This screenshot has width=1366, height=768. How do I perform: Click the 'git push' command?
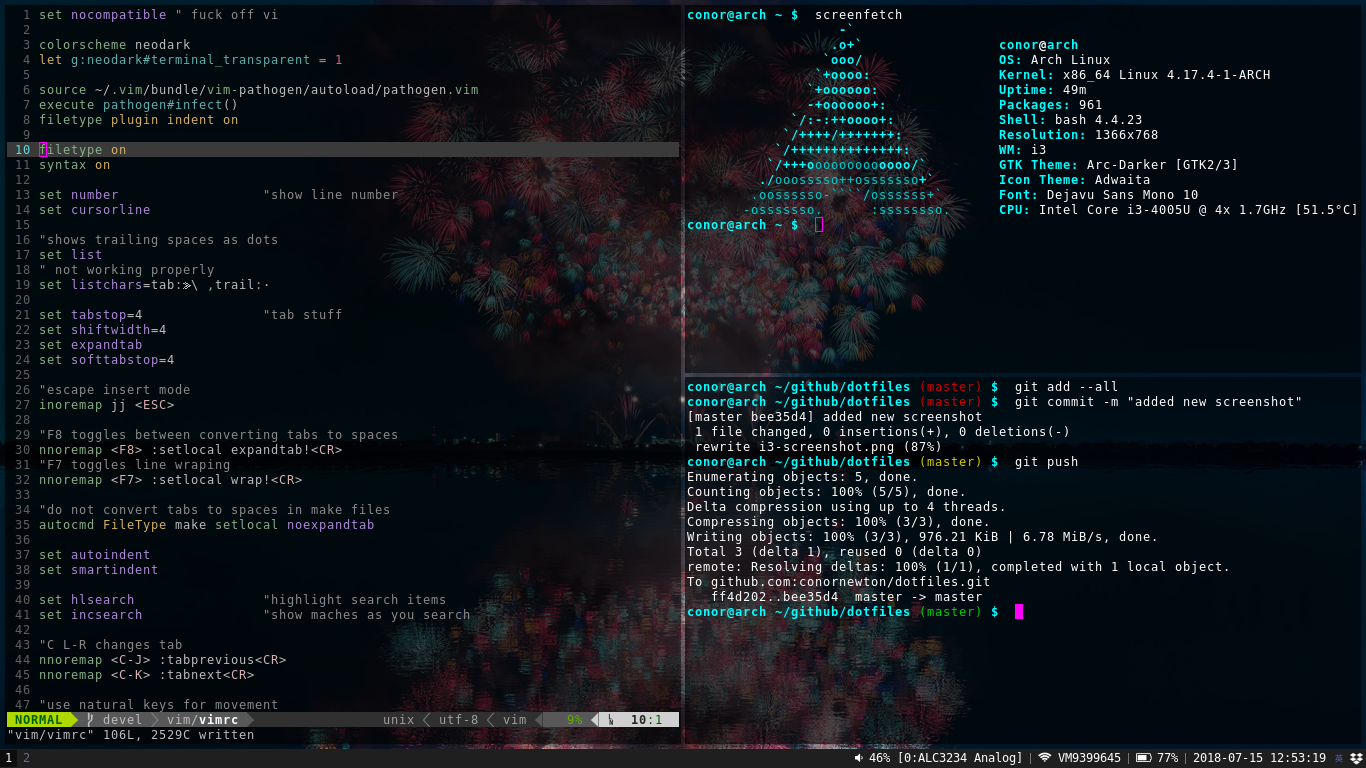tap(1046, 462)
